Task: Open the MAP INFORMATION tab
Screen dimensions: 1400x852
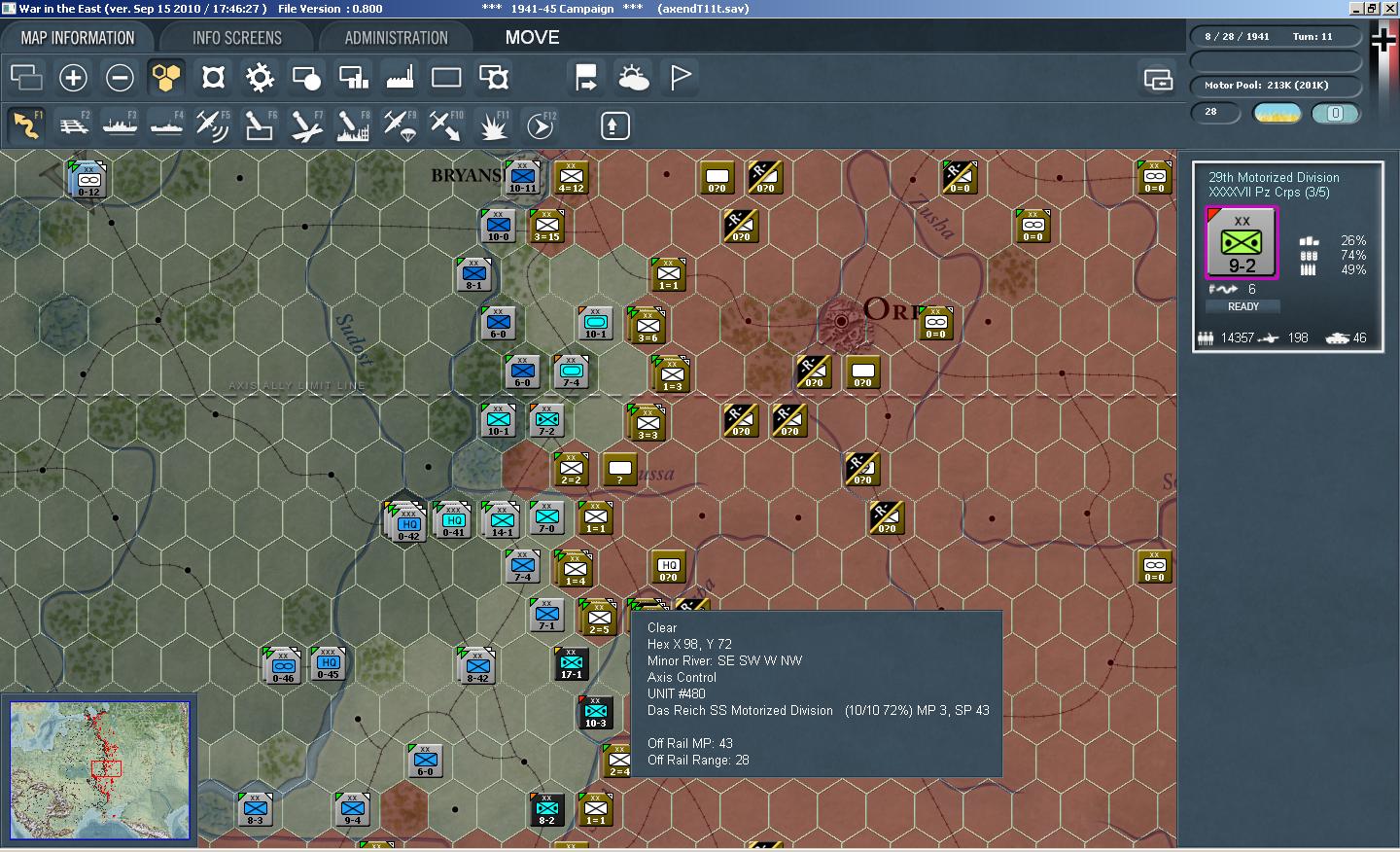Action: coord(78,38)
